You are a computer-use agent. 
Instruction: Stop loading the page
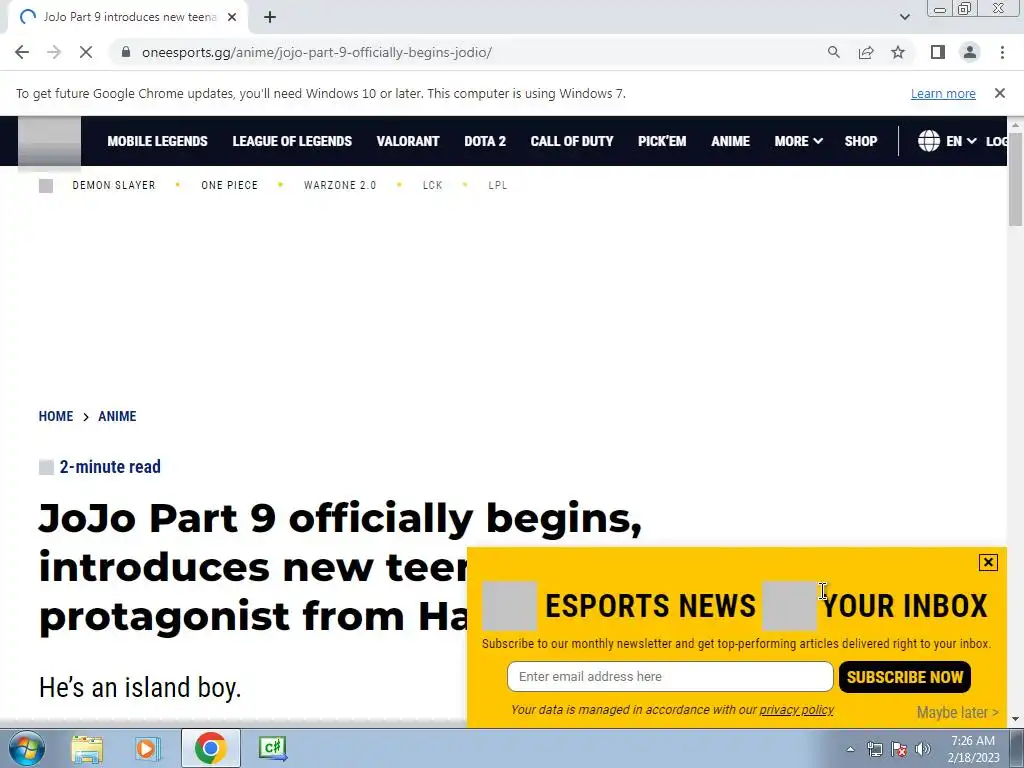[x=86, y=52]
